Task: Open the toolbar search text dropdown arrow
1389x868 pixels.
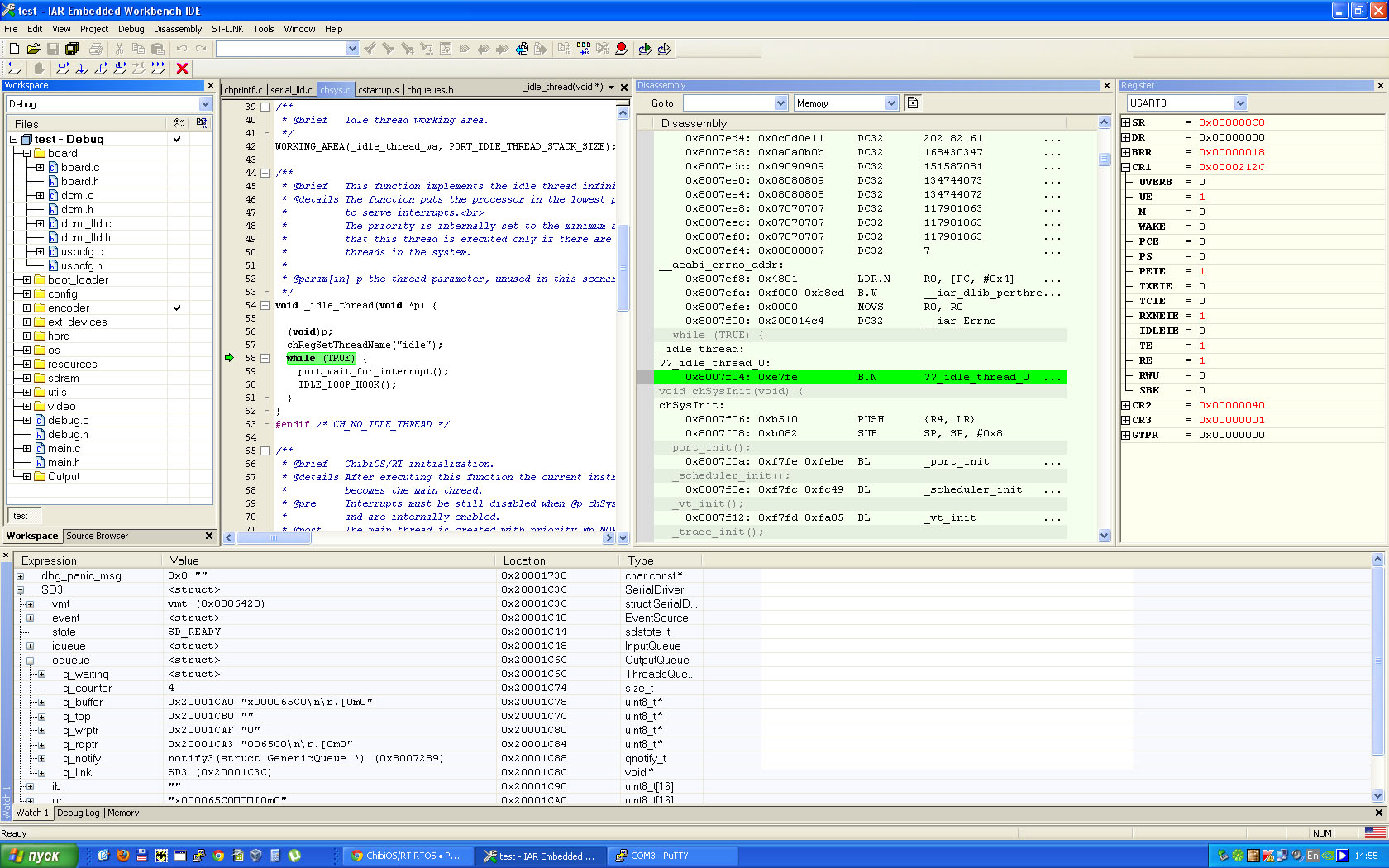Action: coord(352,49)
